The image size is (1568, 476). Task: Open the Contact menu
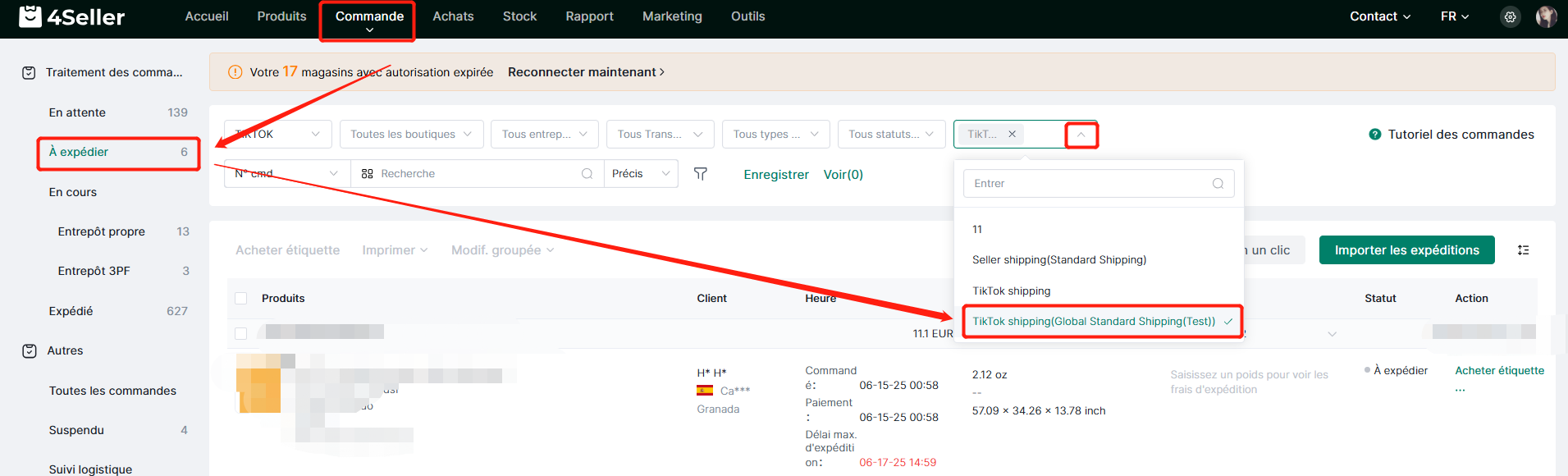pyautogui.click(x=1380, y=16)
